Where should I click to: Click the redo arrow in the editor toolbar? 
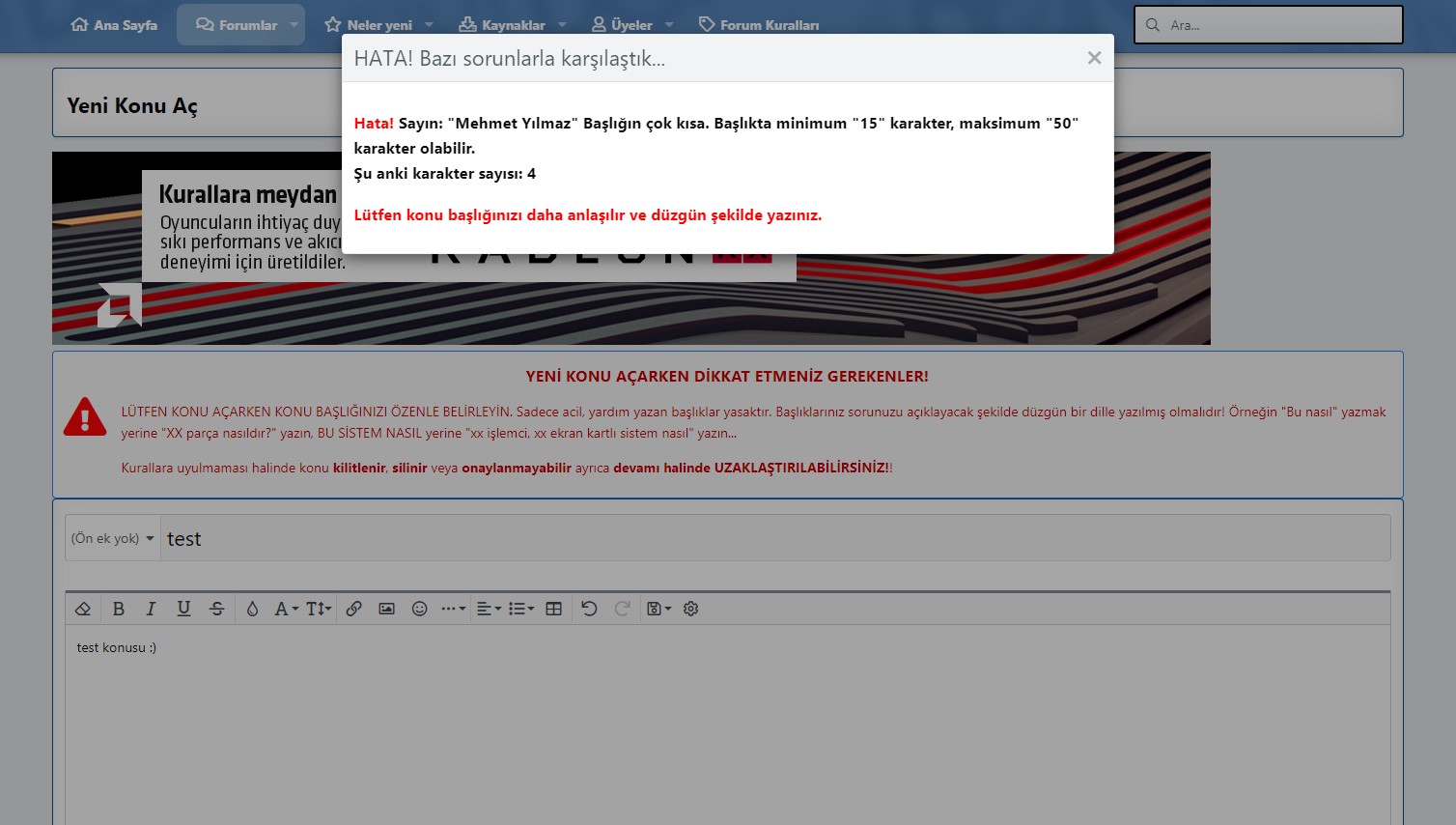tap(623, 609)
